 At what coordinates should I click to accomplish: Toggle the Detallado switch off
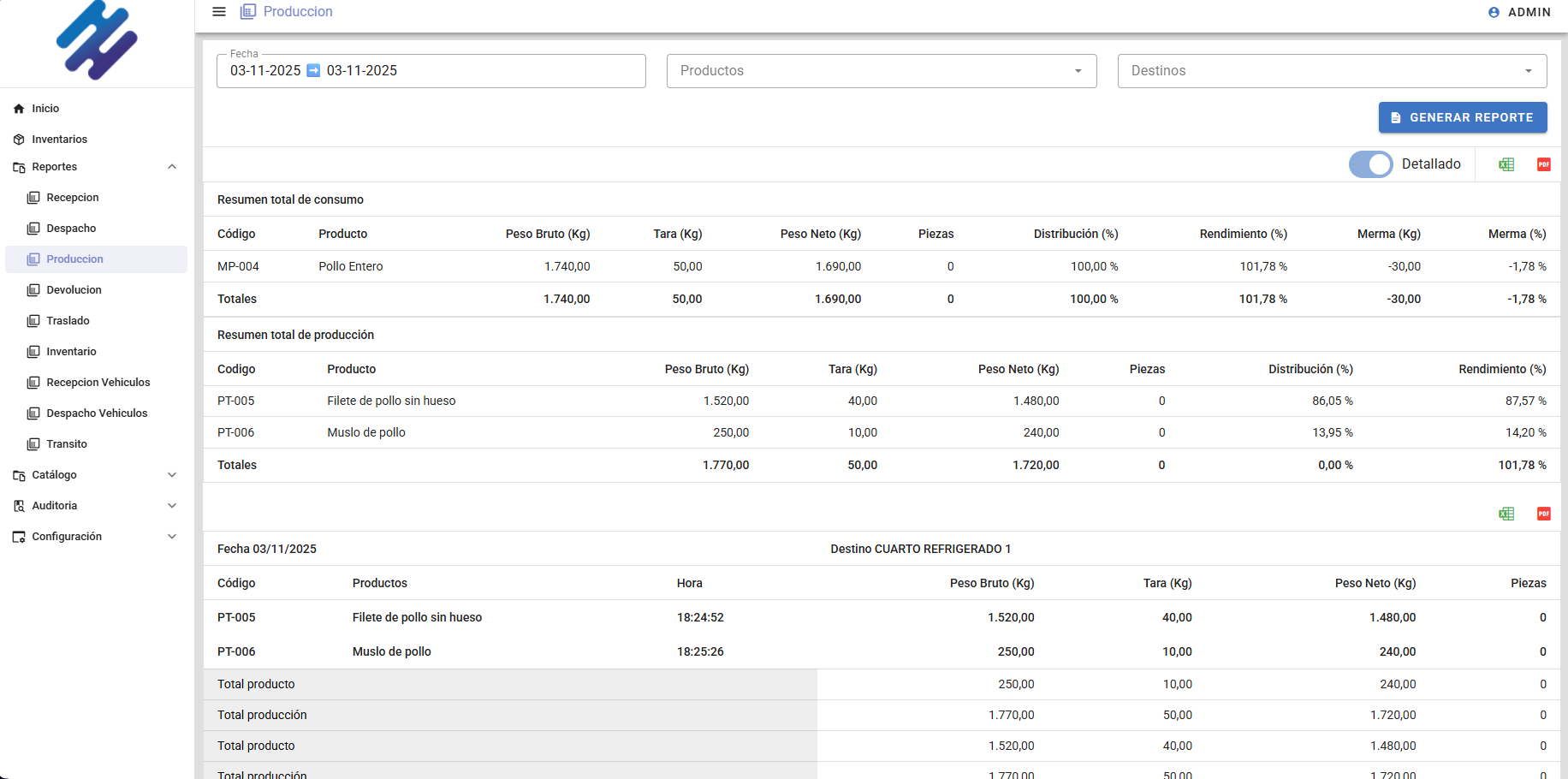pos(1370,164)
